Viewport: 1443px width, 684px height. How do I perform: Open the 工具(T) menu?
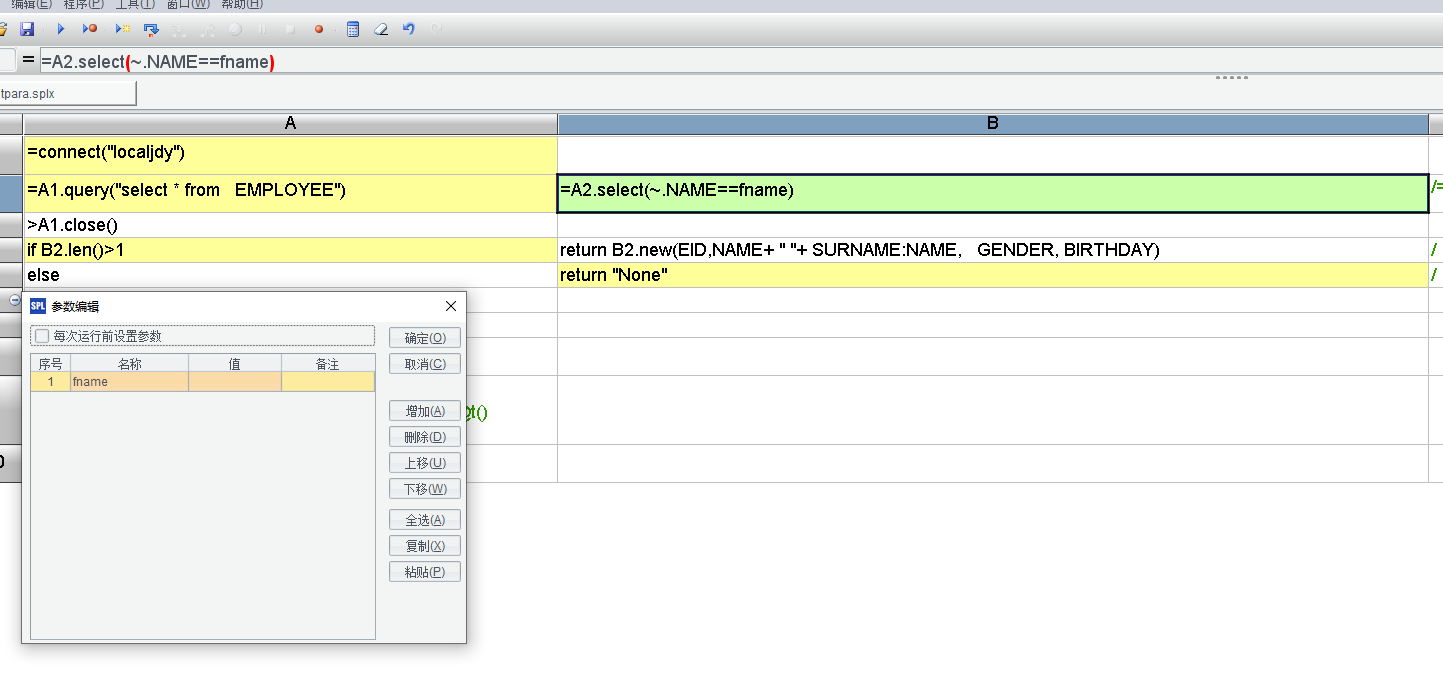(x=135, y=5)
